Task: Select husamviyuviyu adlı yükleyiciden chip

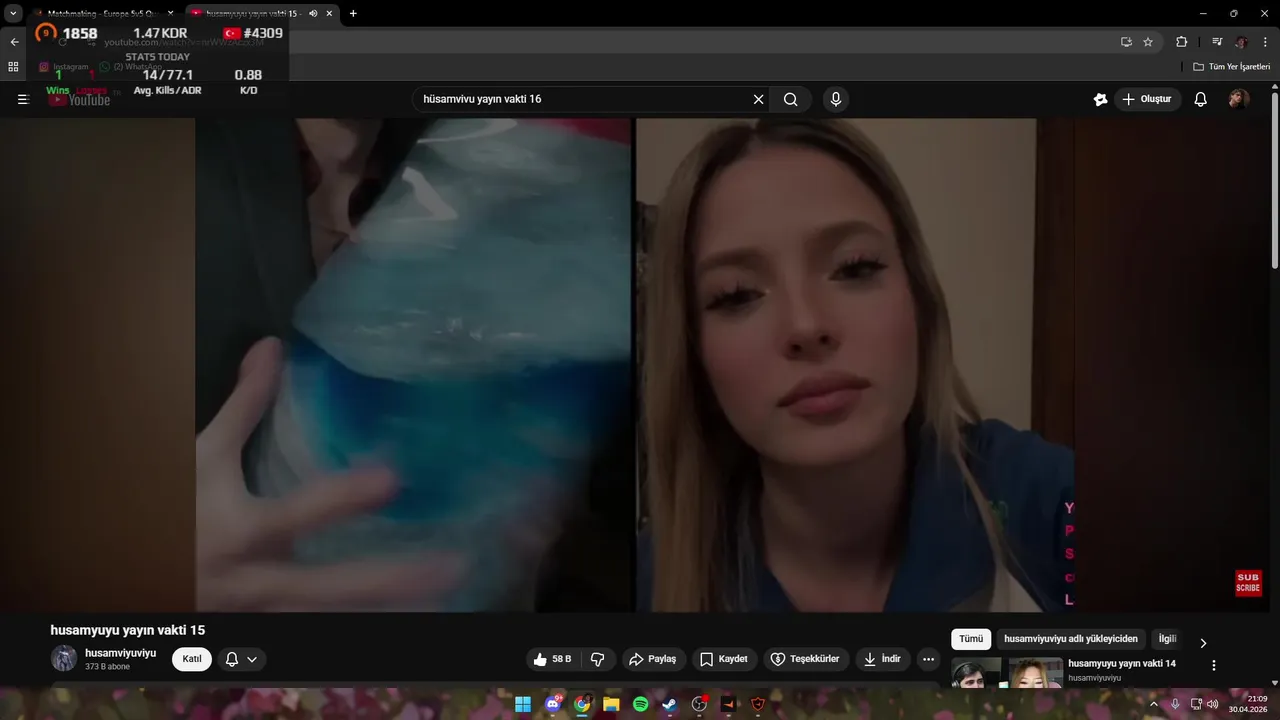Action: [1071, 639]
